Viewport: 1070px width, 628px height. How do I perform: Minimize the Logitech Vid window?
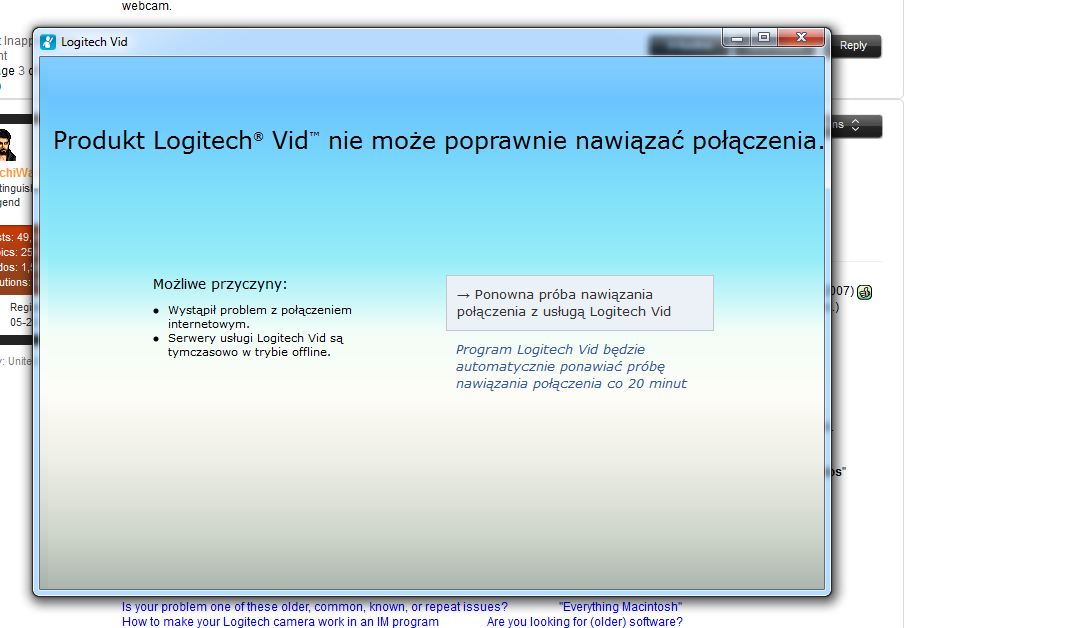click(736, 38)
